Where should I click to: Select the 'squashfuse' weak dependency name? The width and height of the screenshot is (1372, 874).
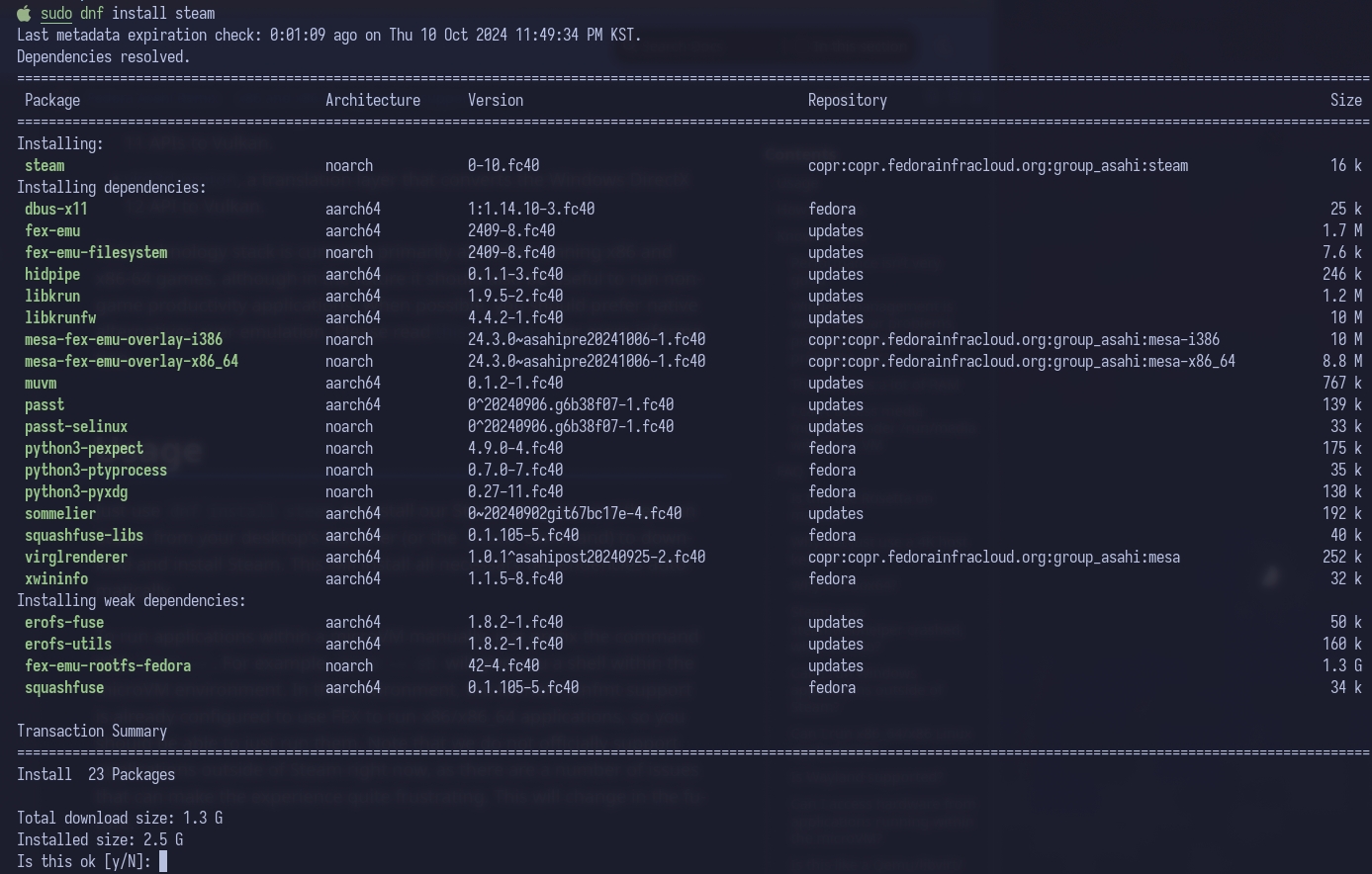[x=64, y=687]
